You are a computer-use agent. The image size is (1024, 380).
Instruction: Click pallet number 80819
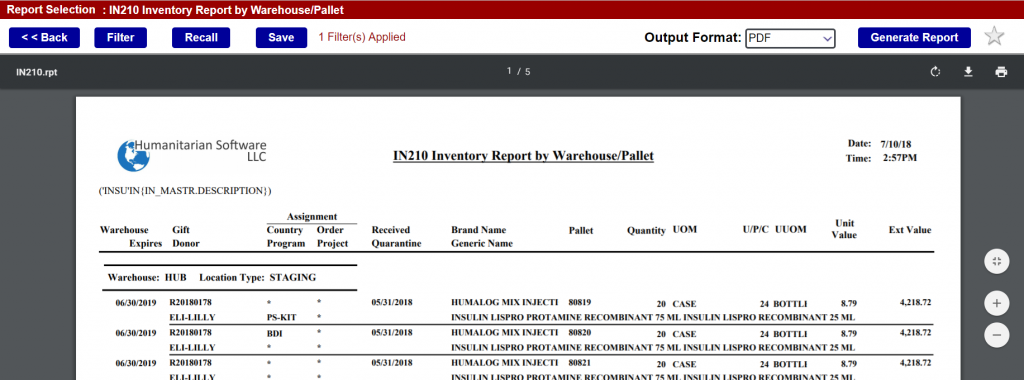coord(579,302)
